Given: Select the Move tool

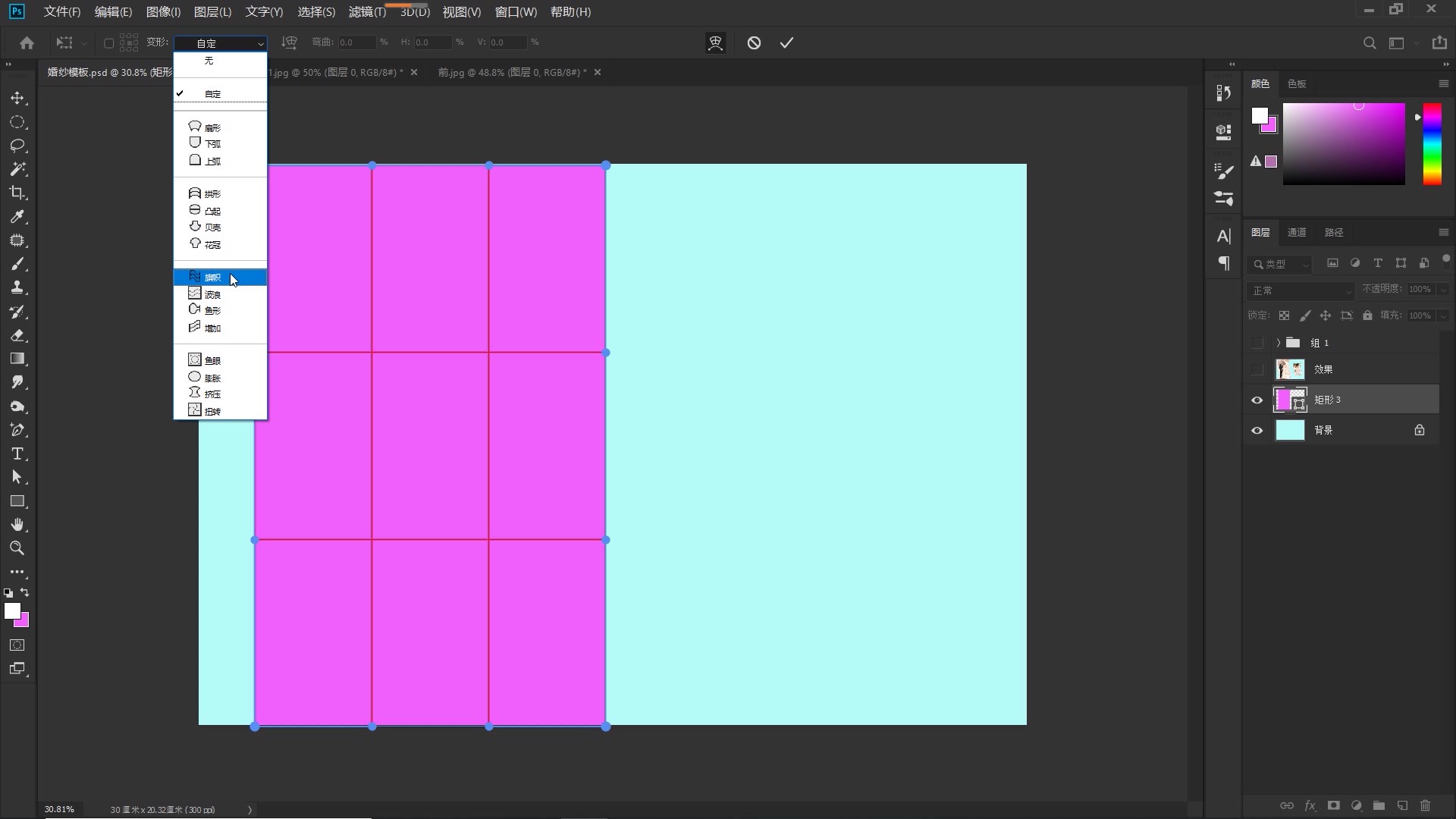Looking at the screenshot, I should [x=17, y=99].
